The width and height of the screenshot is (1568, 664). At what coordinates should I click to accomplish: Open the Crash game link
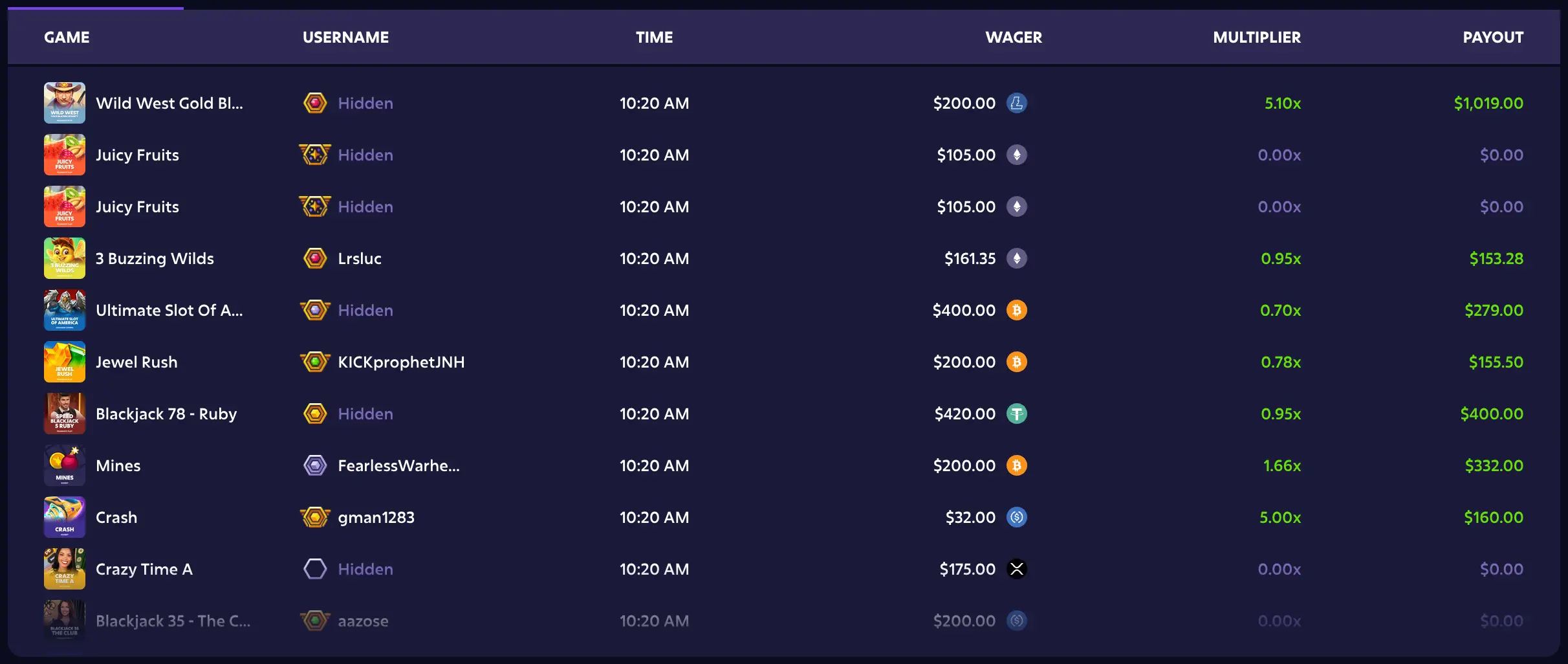[116, 517]
